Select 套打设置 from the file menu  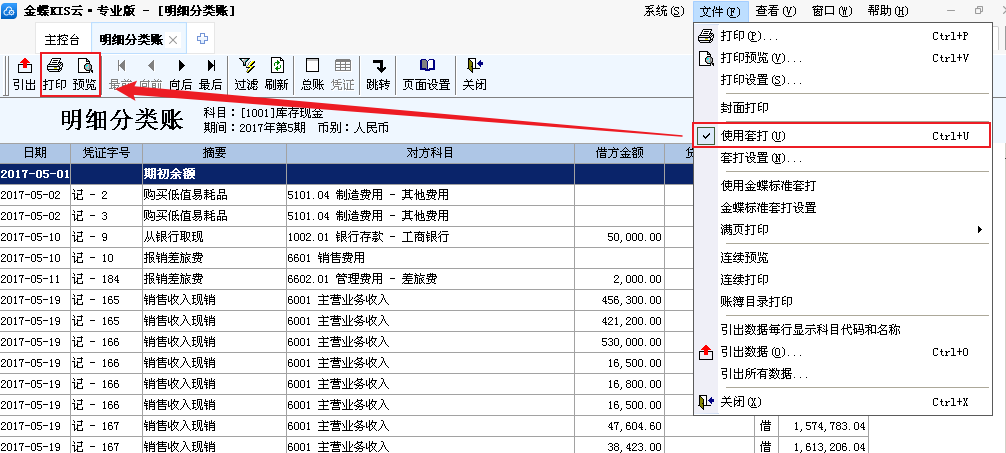pos(761,158)
